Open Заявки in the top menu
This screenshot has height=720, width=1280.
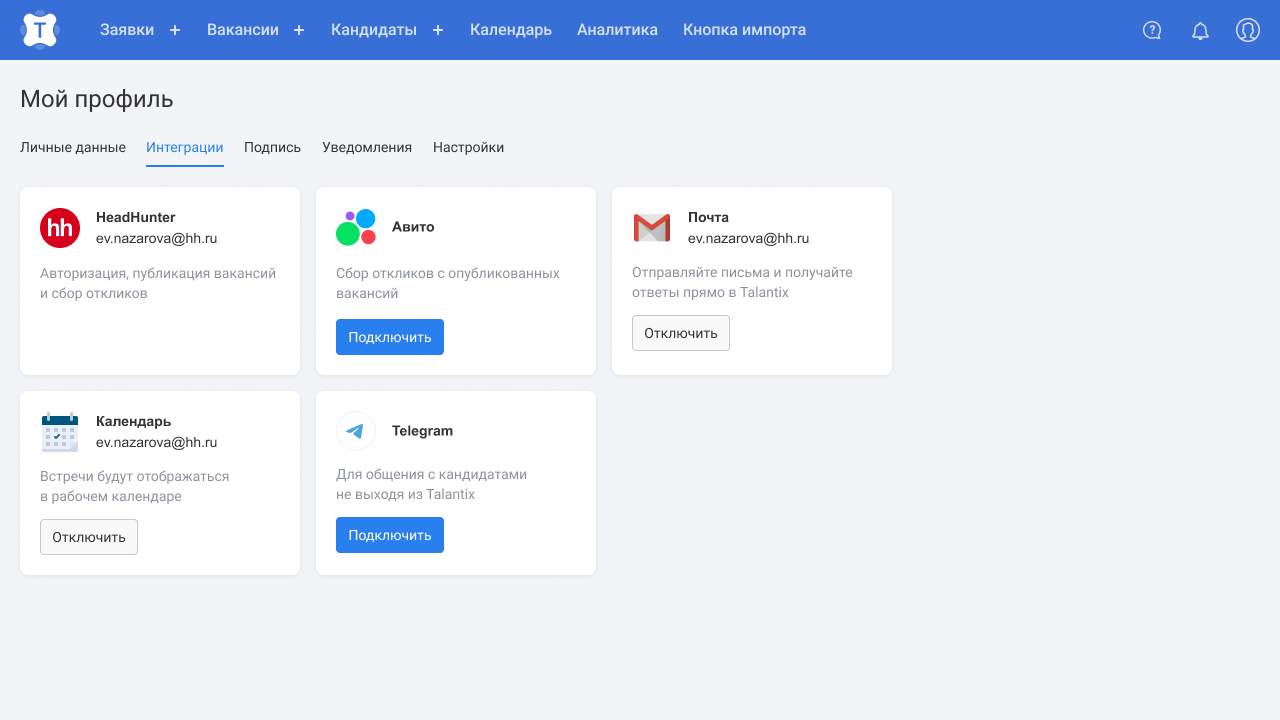(127, 30)
